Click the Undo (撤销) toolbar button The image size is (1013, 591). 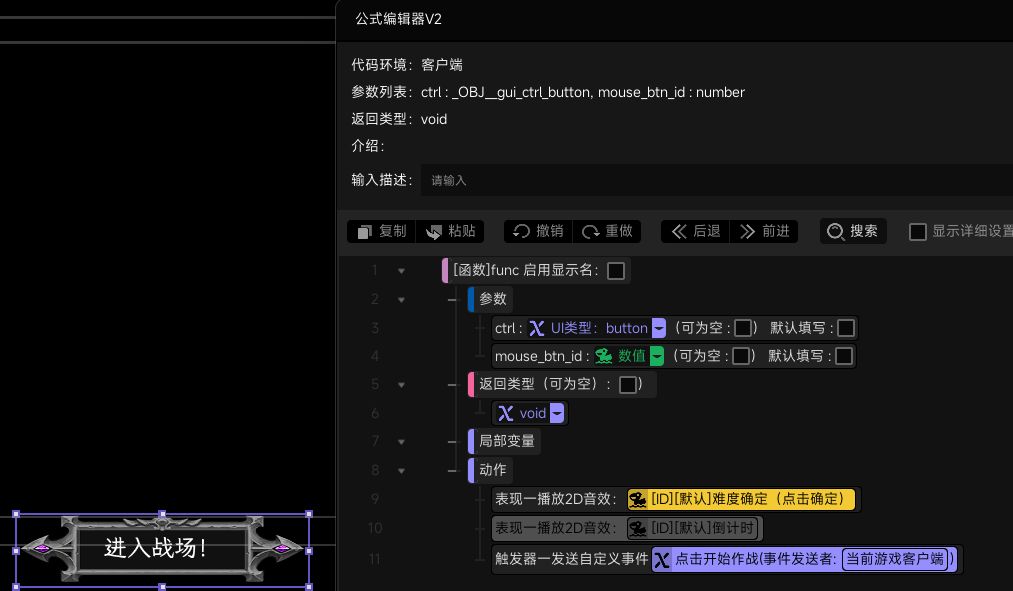(538, 231)
